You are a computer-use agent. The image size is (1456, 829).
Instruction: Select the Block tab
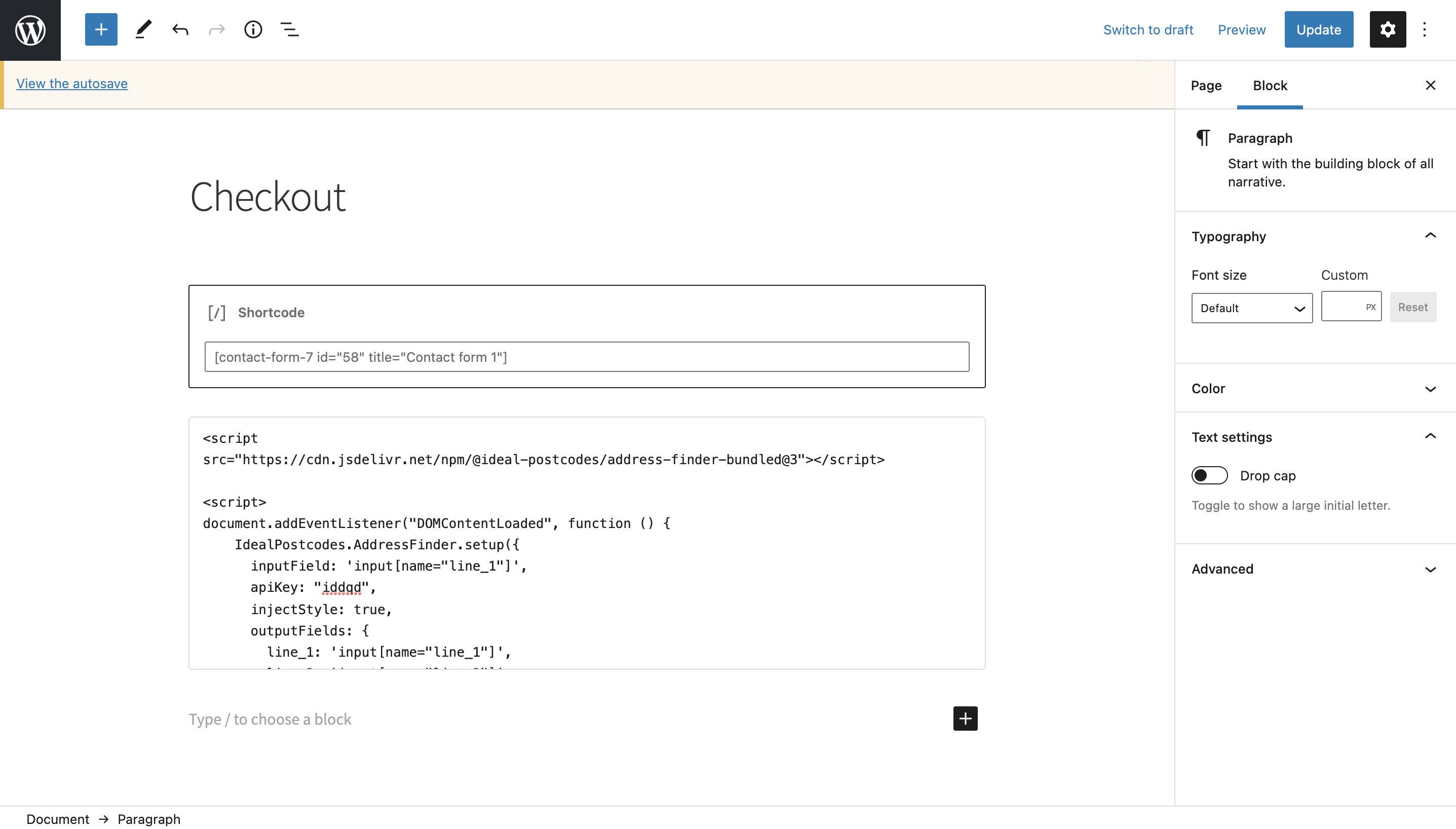(x=1270, y=86)
